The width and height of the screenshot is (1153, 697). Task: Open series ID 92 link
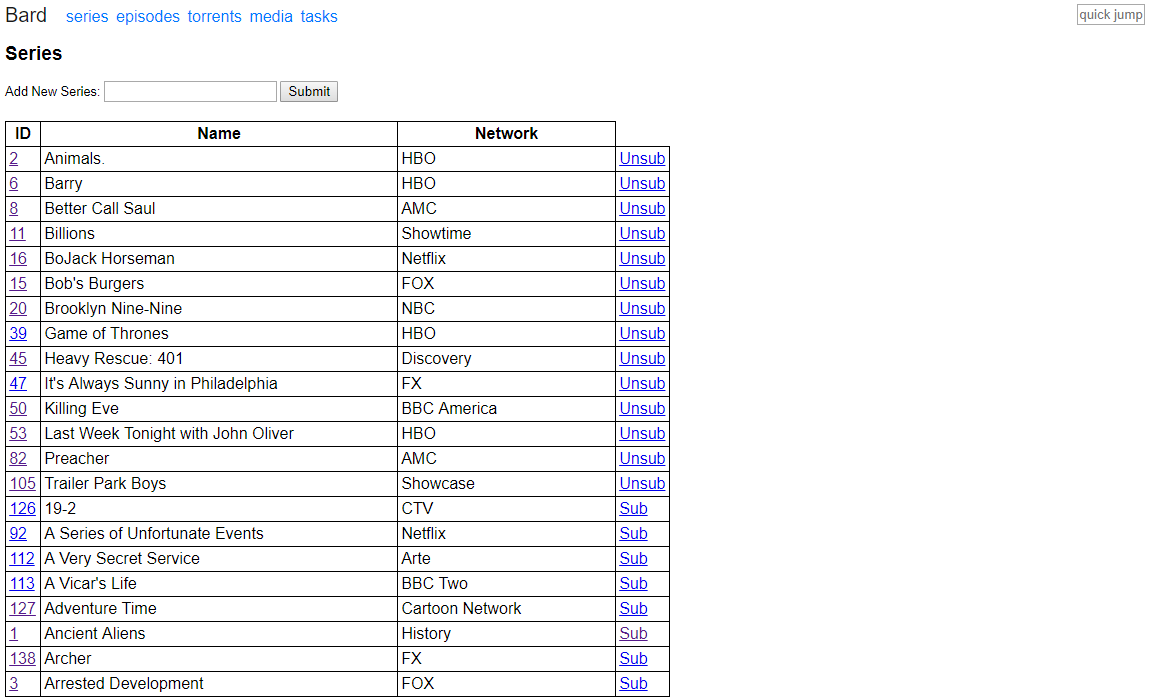click(18, 533)
